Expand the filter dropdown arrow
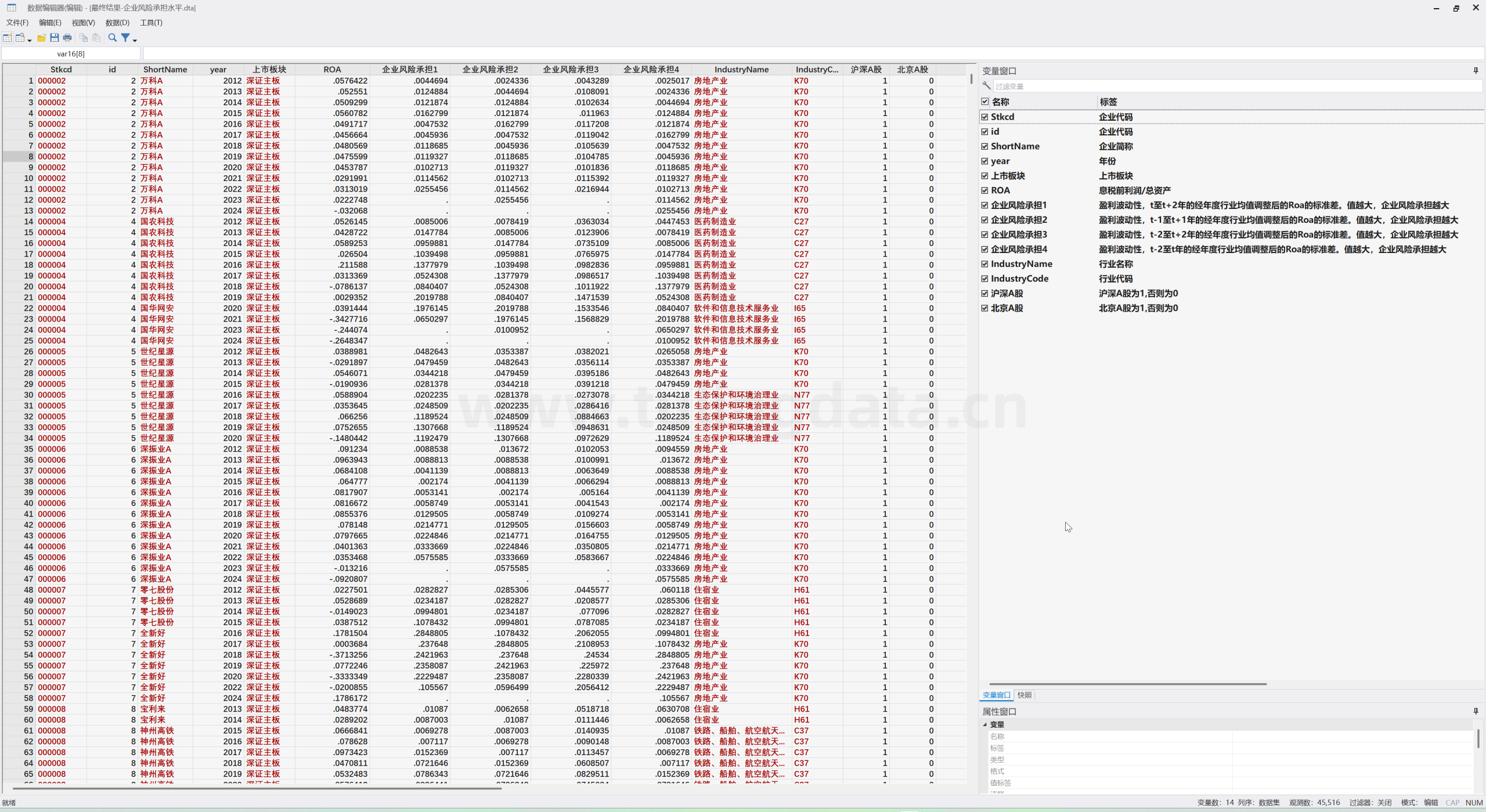 pyautogui.click(x=135, y=39)
